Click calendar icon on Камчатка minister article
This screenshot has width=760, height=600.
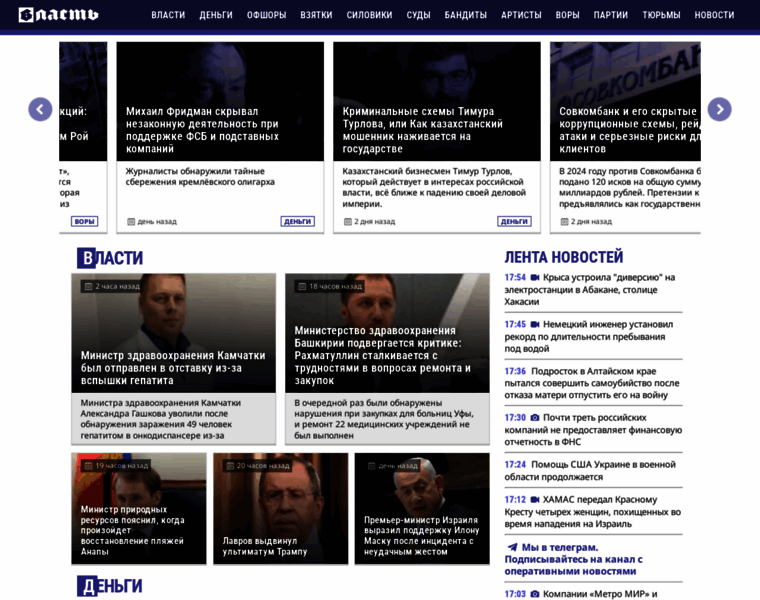point(88,286)
